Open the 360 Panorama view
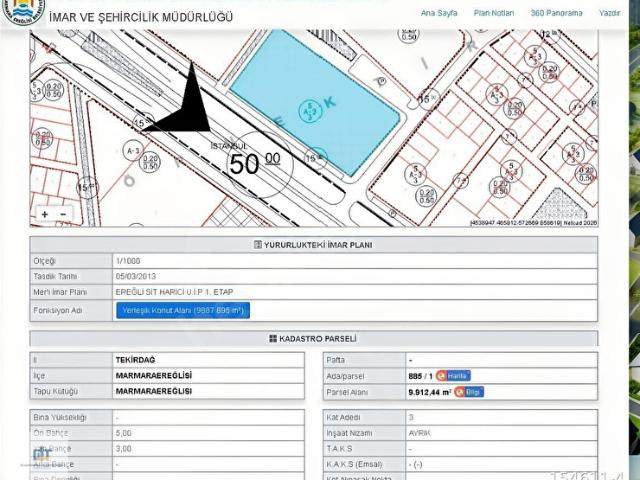The width and height of the screenshot is (640, 480). [556, 13]
